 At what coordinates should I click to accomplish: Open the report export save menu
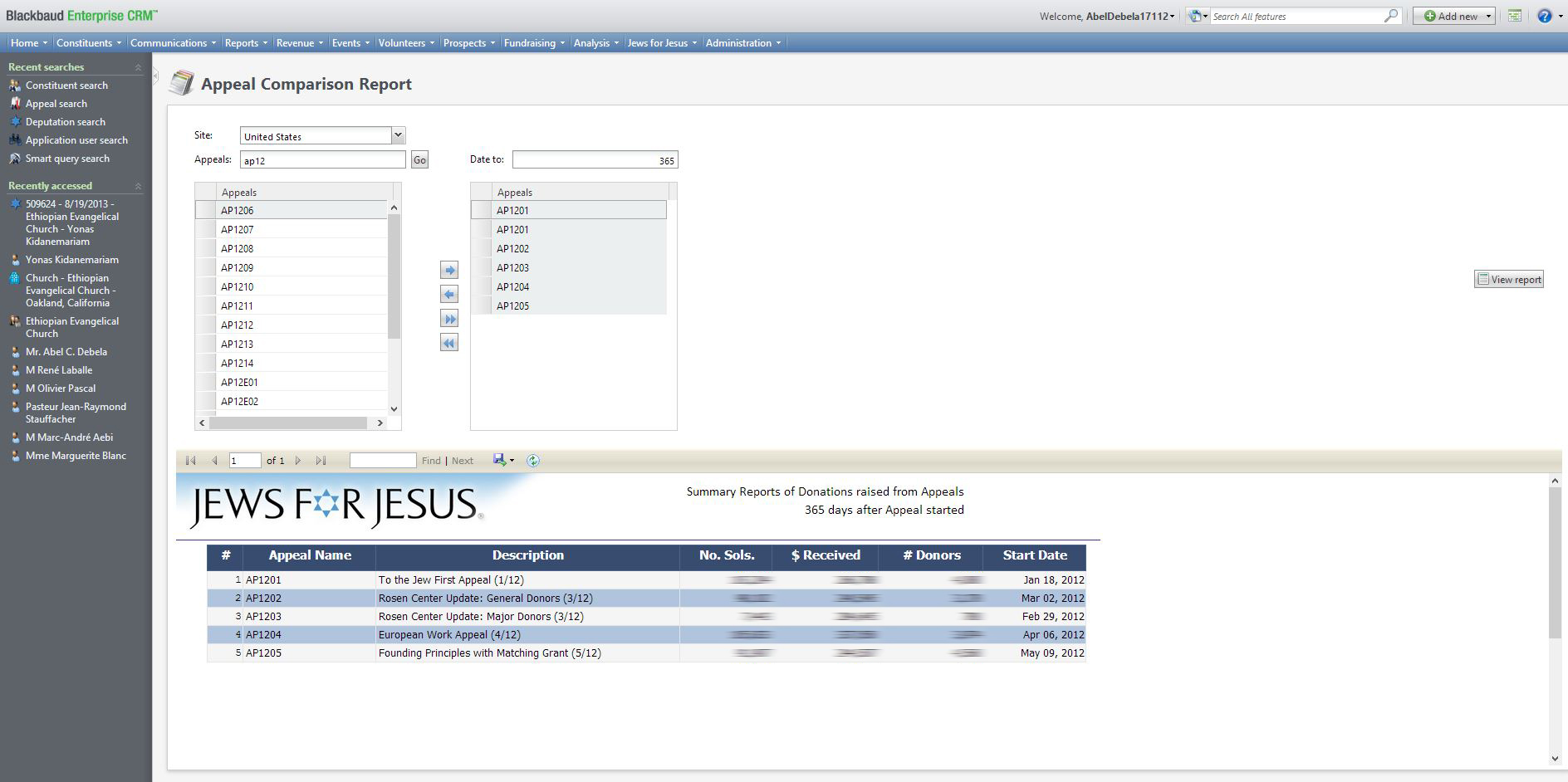point(503,460)
